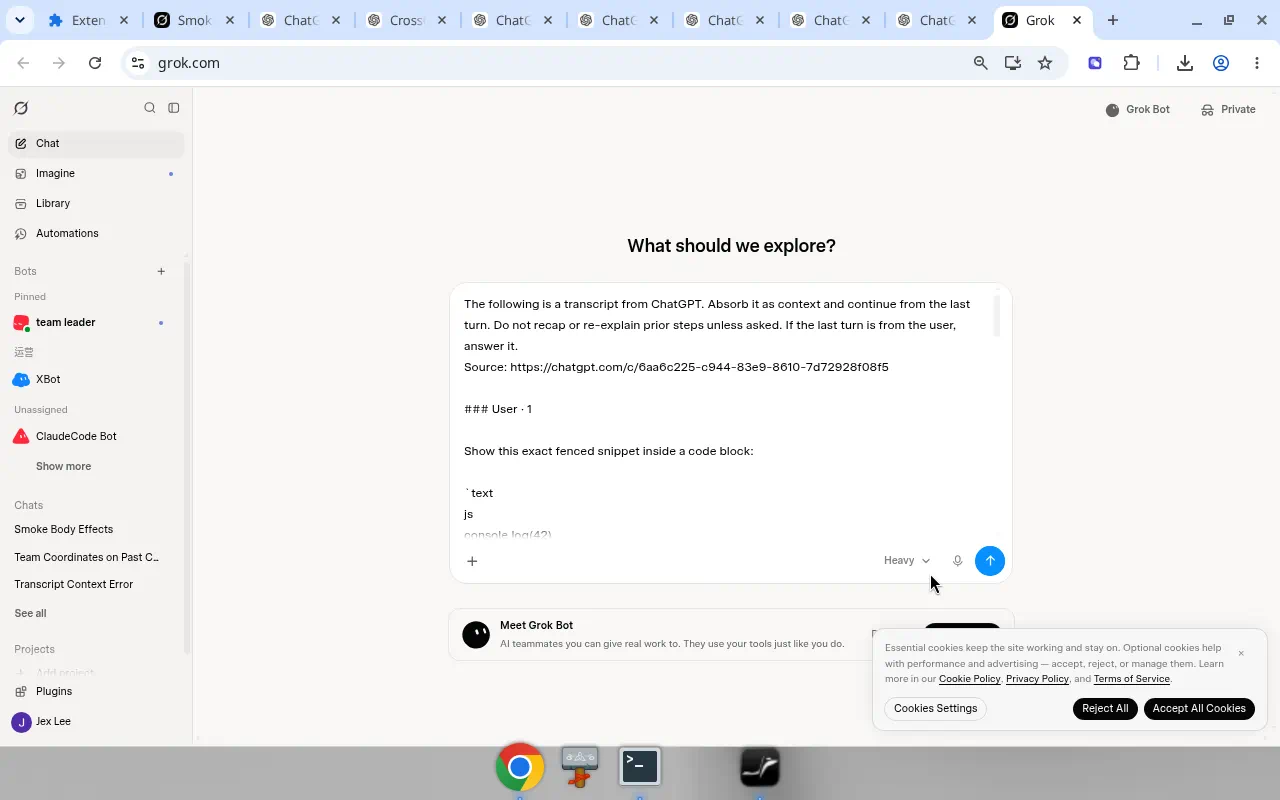Open the Library section
Viewport: 1280px width, 800px height.
pyautogui.click(x=96, y=203)
